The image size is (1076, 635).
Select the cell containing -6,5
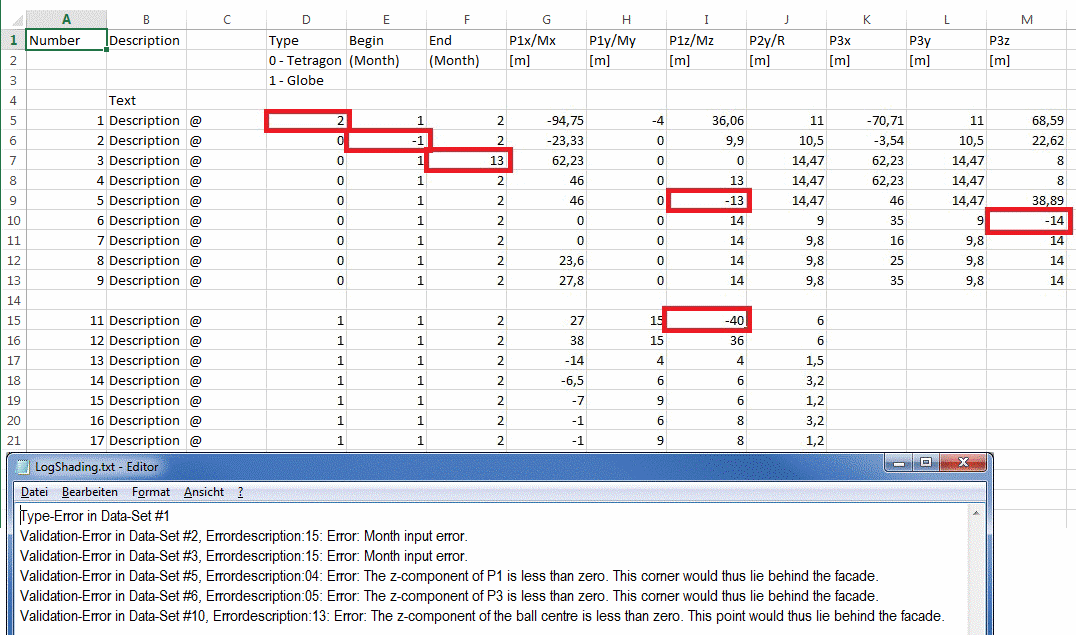click(x=546, y=381)
